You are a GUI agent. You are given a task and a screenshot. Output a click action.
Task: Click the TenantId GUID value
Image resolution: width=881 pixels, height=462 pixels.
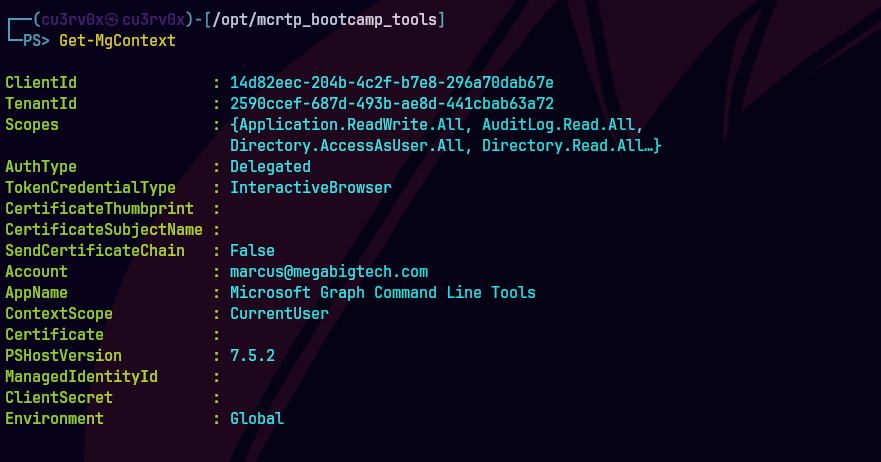[x=392, y=103]
